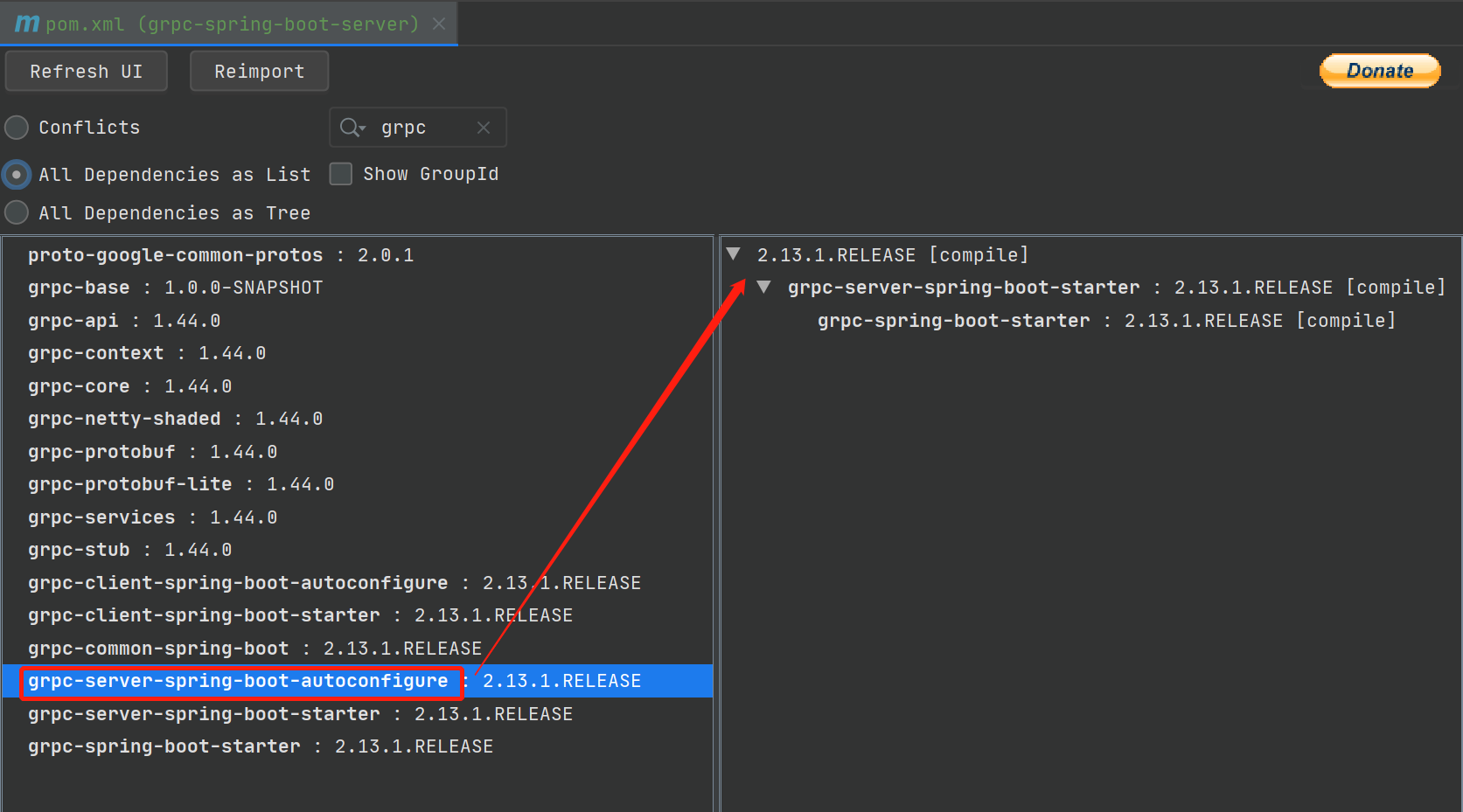Open the pom.xml (grpc-spring-boot-server) tab

[x=228, y=24]
